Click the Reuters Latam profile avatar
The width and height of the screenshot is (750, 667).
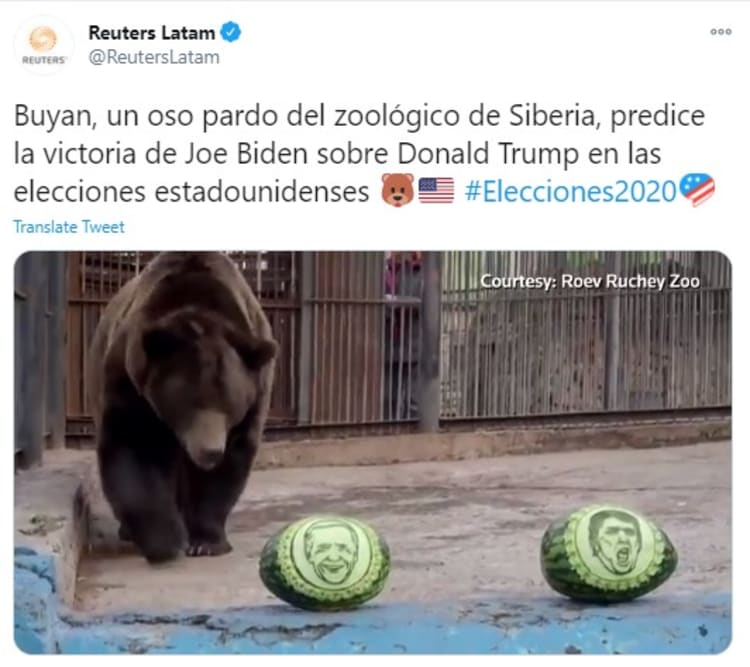point(44,45)
